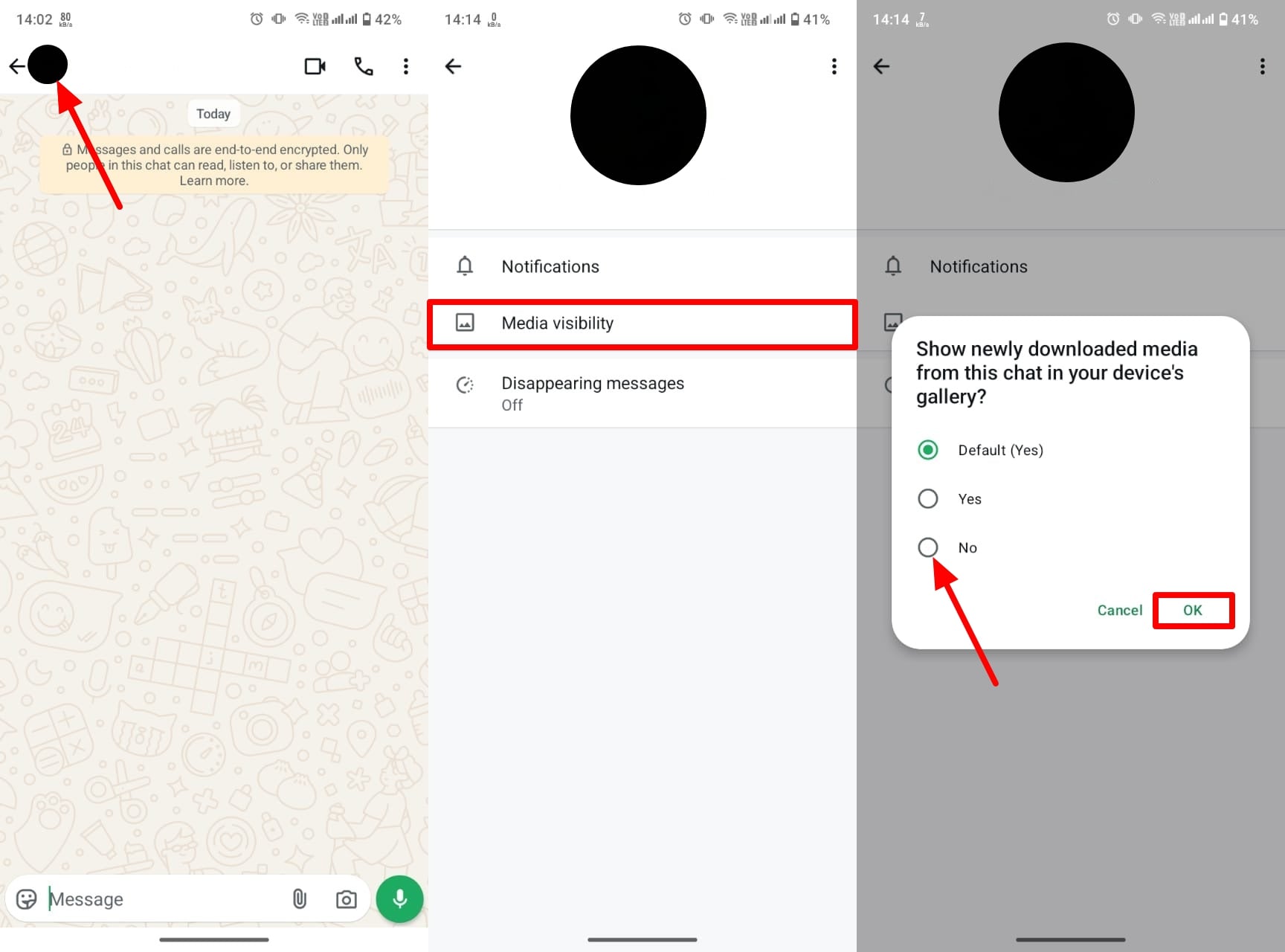
Task: Tap the Notifications bell icon
Action: pyautogui.click(x=465, y=266)
